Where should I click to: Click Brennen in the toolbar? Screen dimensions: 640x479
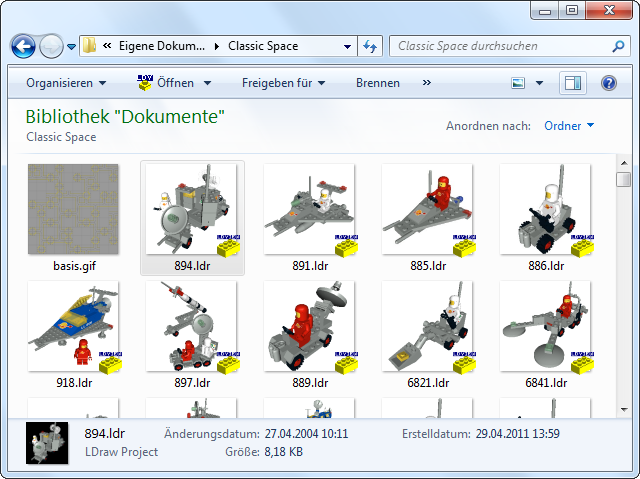[378, 83]
